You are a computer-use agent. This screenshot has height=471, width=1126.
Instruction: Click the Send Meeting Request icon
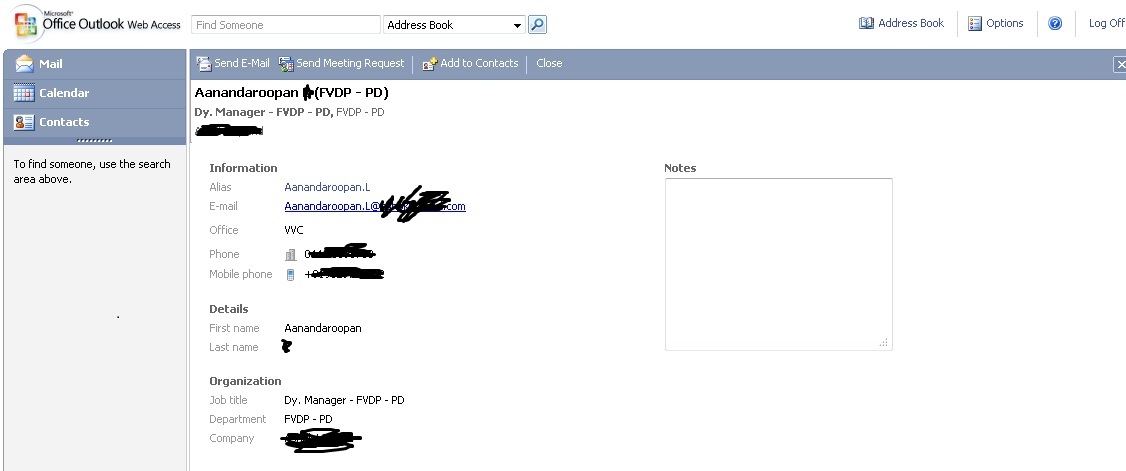pyautogui.click(x=286, y=64)
